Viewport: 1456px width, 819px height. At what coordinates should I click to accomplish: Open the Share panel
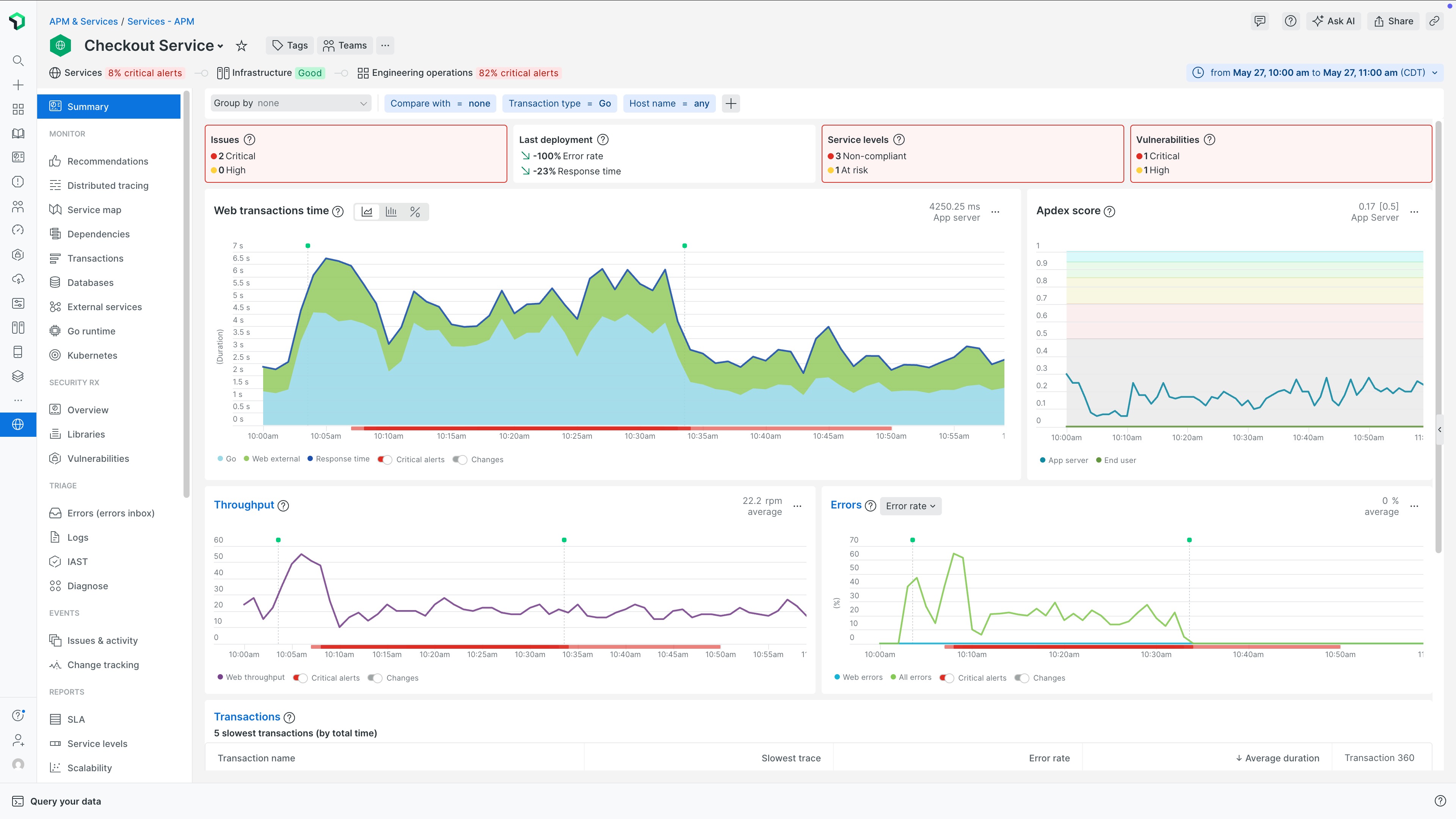click(x=1393, y=21)
